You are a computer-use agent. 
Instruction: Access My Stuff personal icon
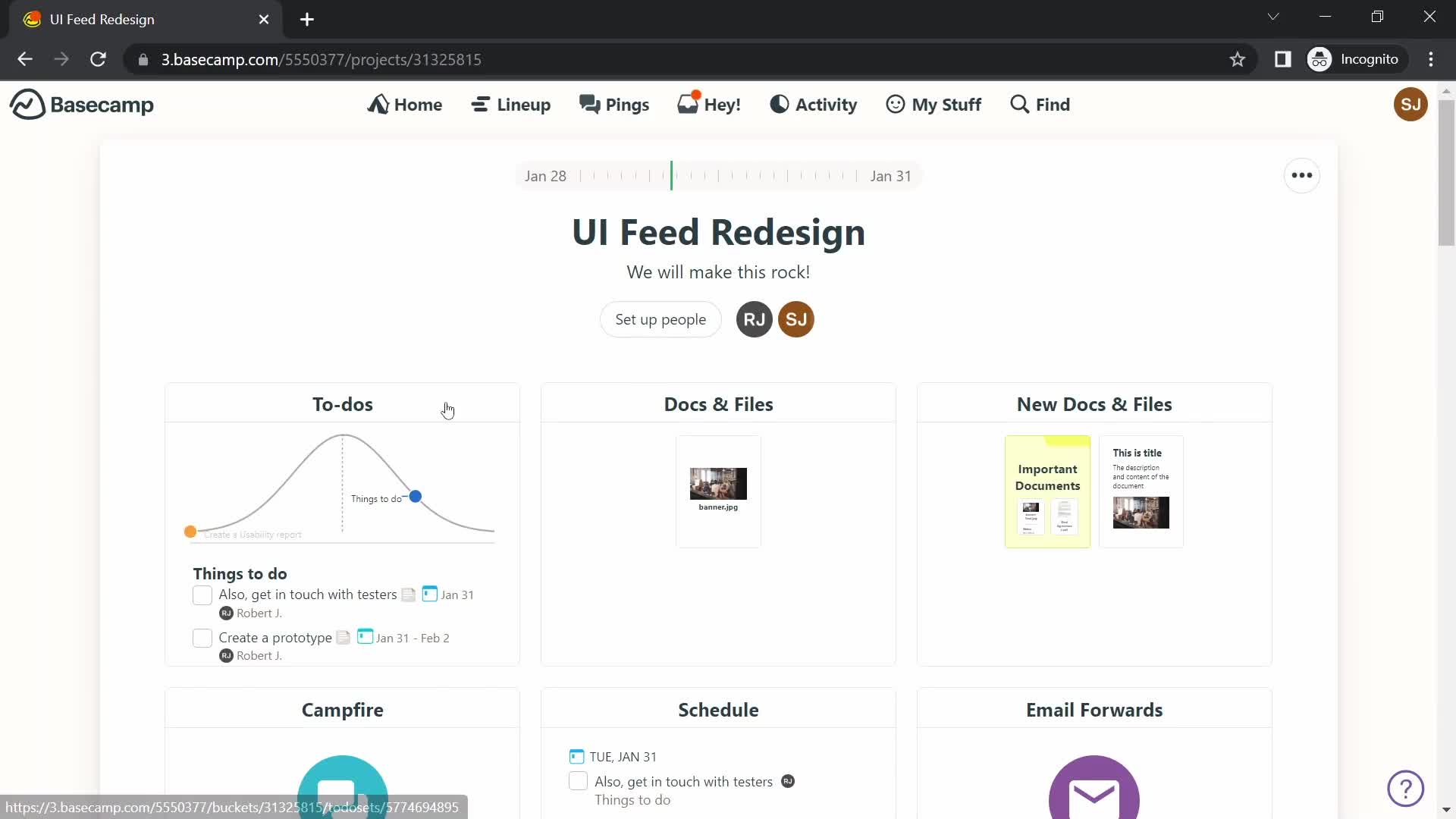(895, 104)
